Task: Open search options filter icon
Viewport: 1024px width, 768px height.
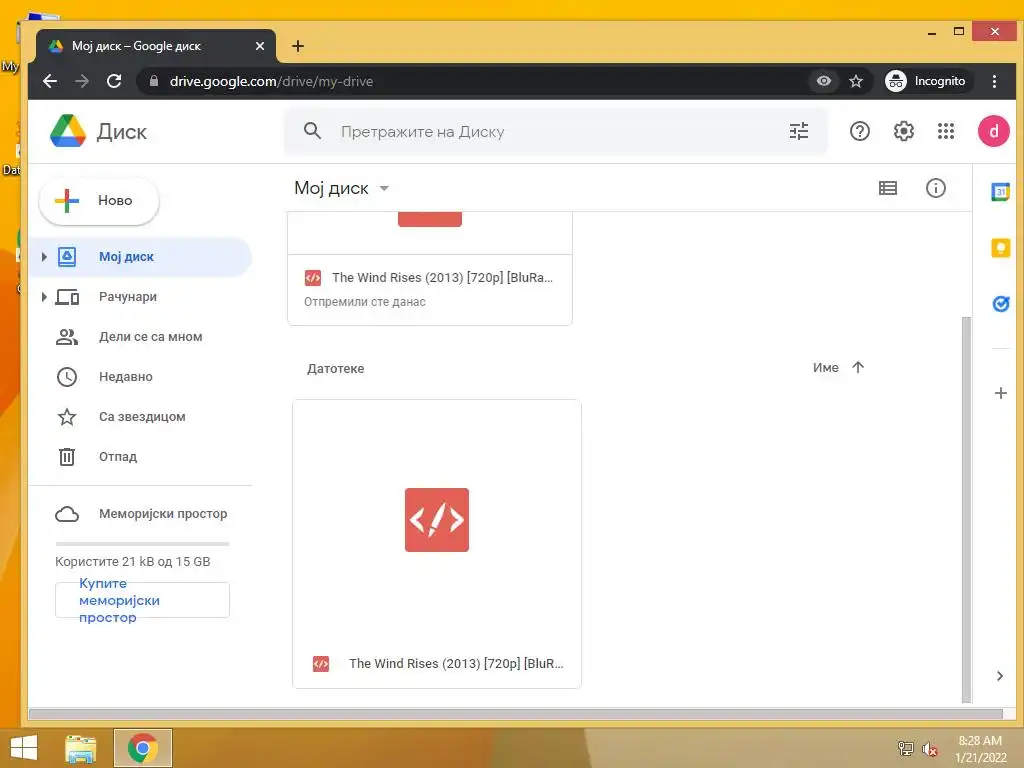Action: tap(799, 131)
